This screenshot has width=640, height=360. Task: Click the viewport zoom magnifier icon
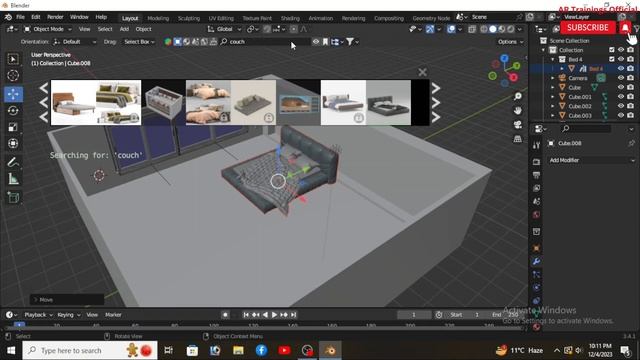pos(518,96)
